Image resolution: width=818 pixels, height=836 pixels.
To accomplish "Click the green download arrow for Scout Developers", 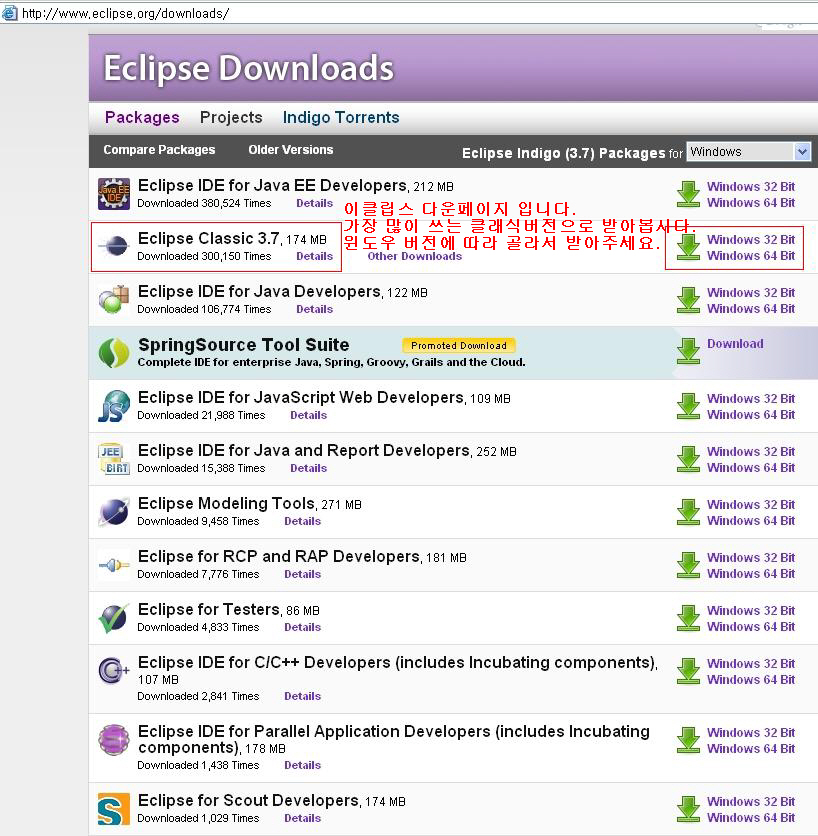I will click(x=688, y=809).
